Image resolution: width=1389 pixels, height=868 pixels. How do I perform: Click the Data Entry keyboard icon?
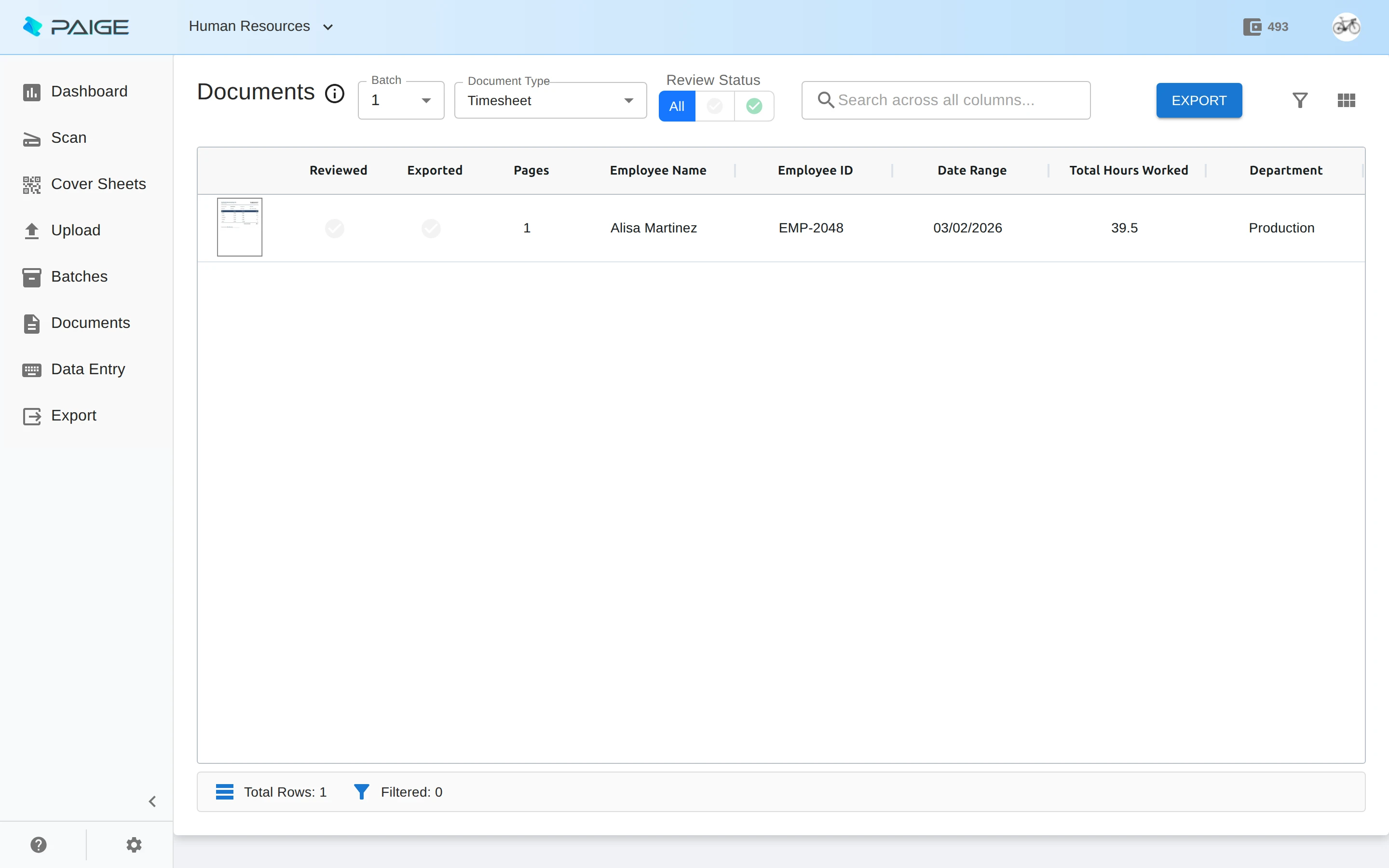point(31,370)
